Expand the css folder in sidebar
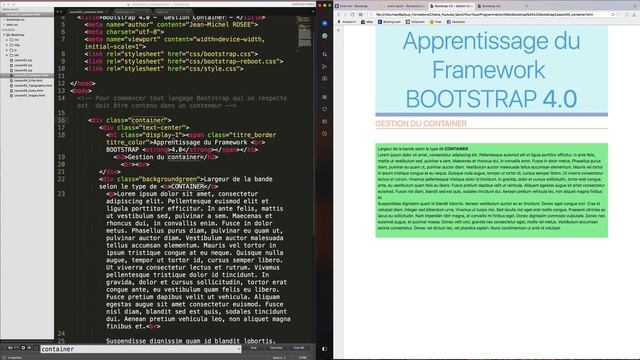Image resolution: width=640 pixels, height=360 pixels. [7, 40]
